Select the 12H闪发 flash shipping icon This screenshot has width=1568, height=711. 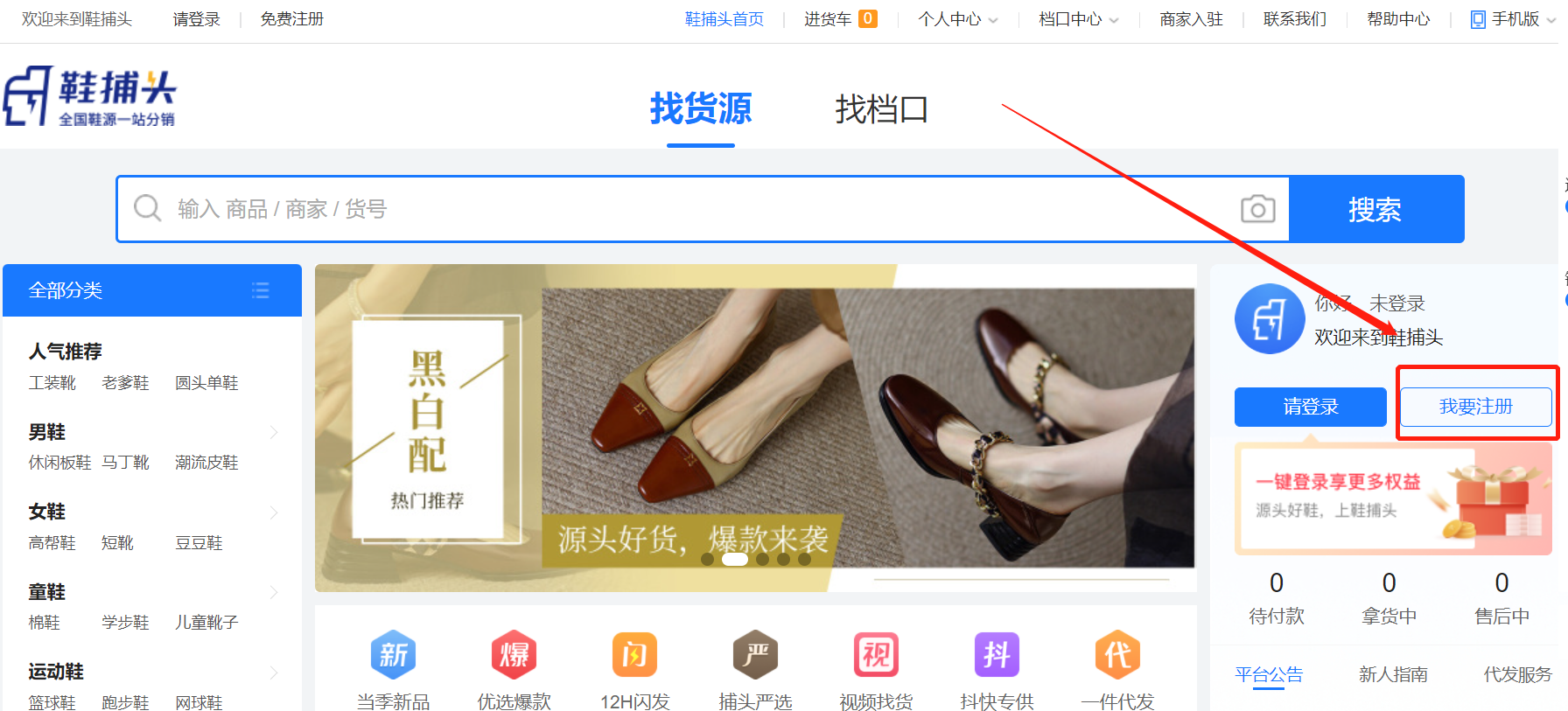click(x=634, y=655)
